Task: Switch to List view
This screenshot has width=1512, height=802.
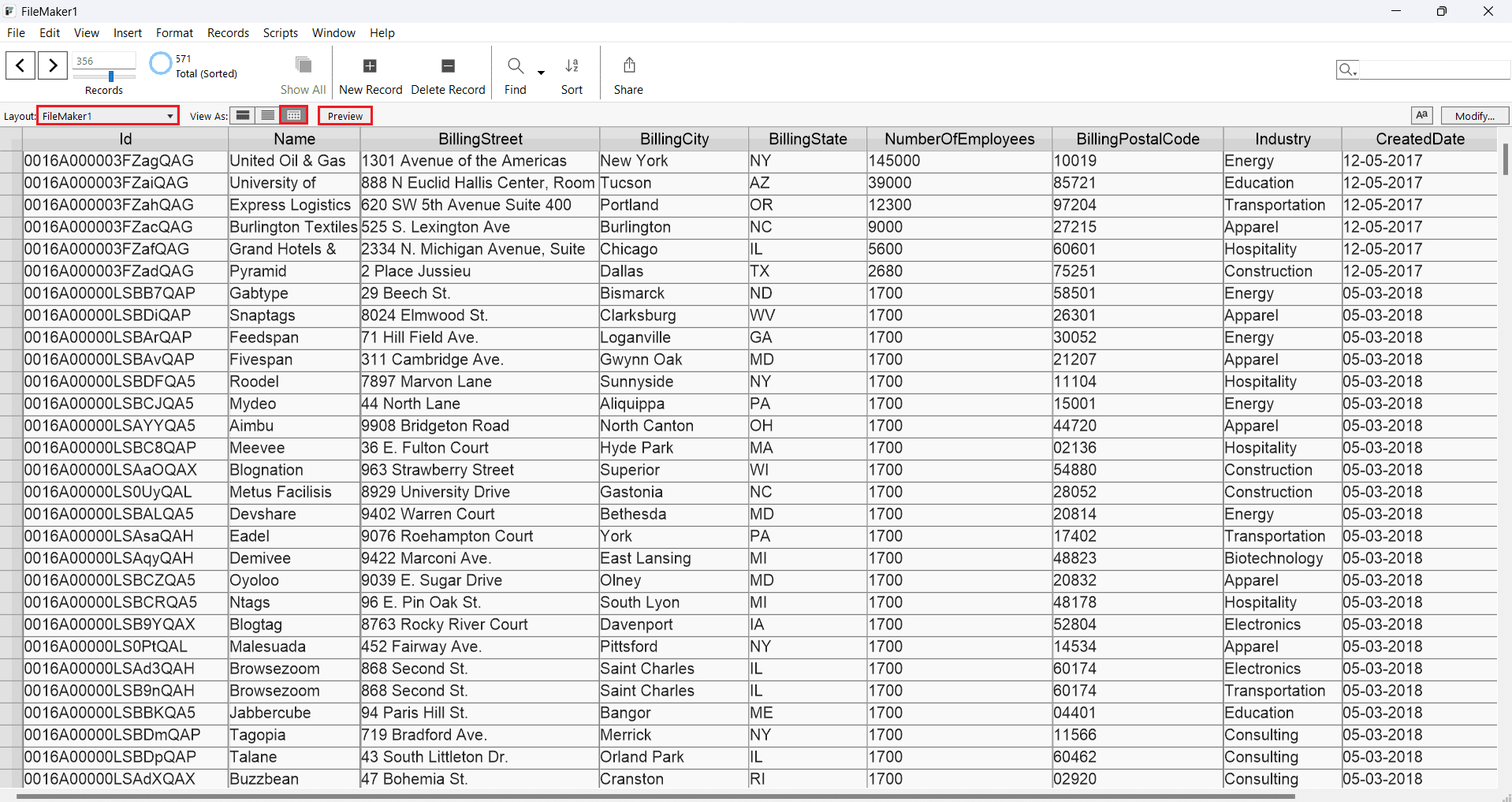Action: 268,116
